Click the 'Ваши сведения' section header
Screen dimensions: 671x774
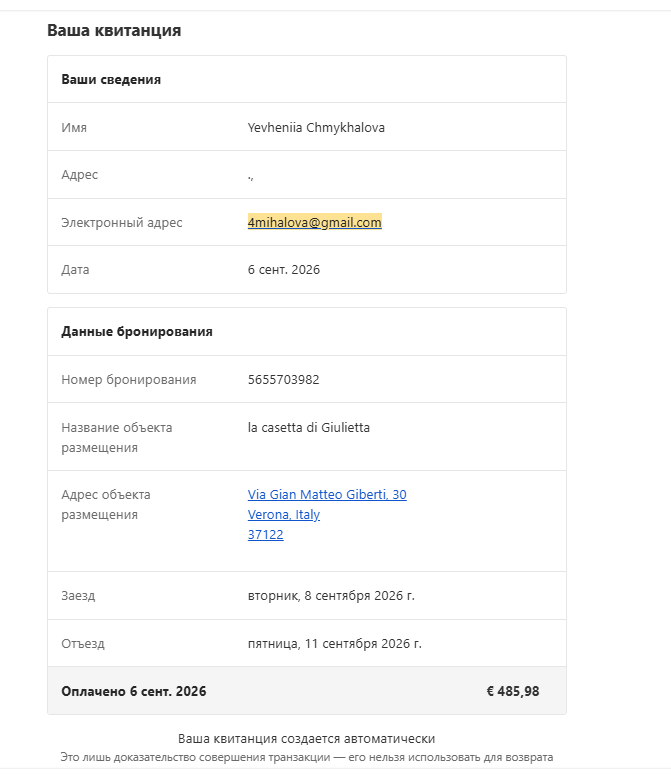[111, 79]
